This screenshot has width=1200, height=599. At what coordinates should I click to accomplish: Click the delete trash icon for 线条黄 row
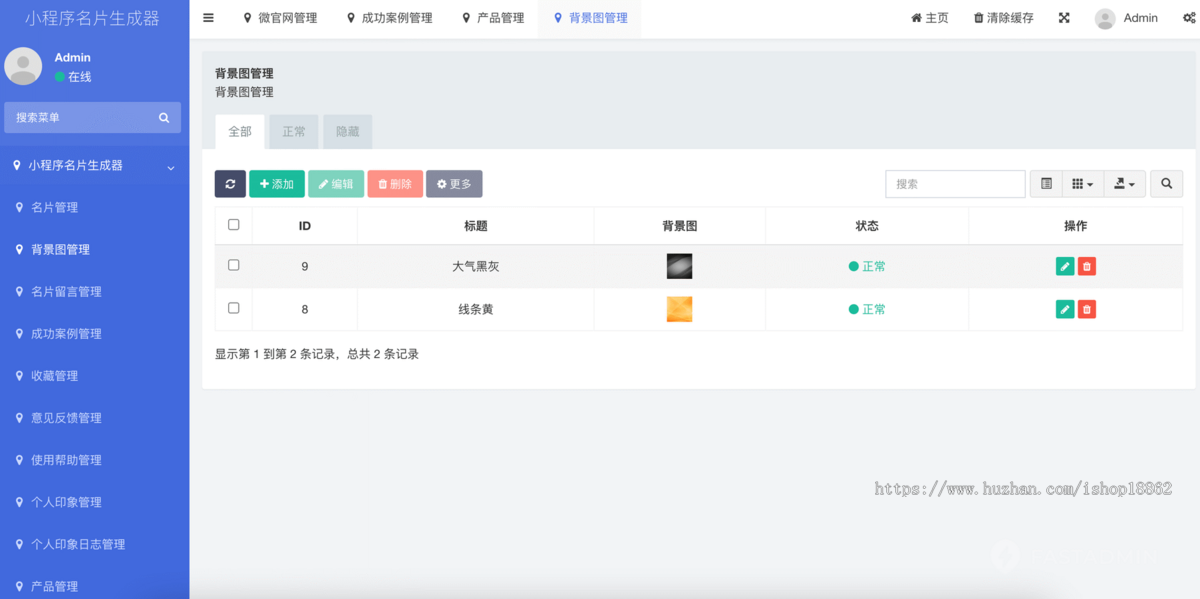point(1087,309)
